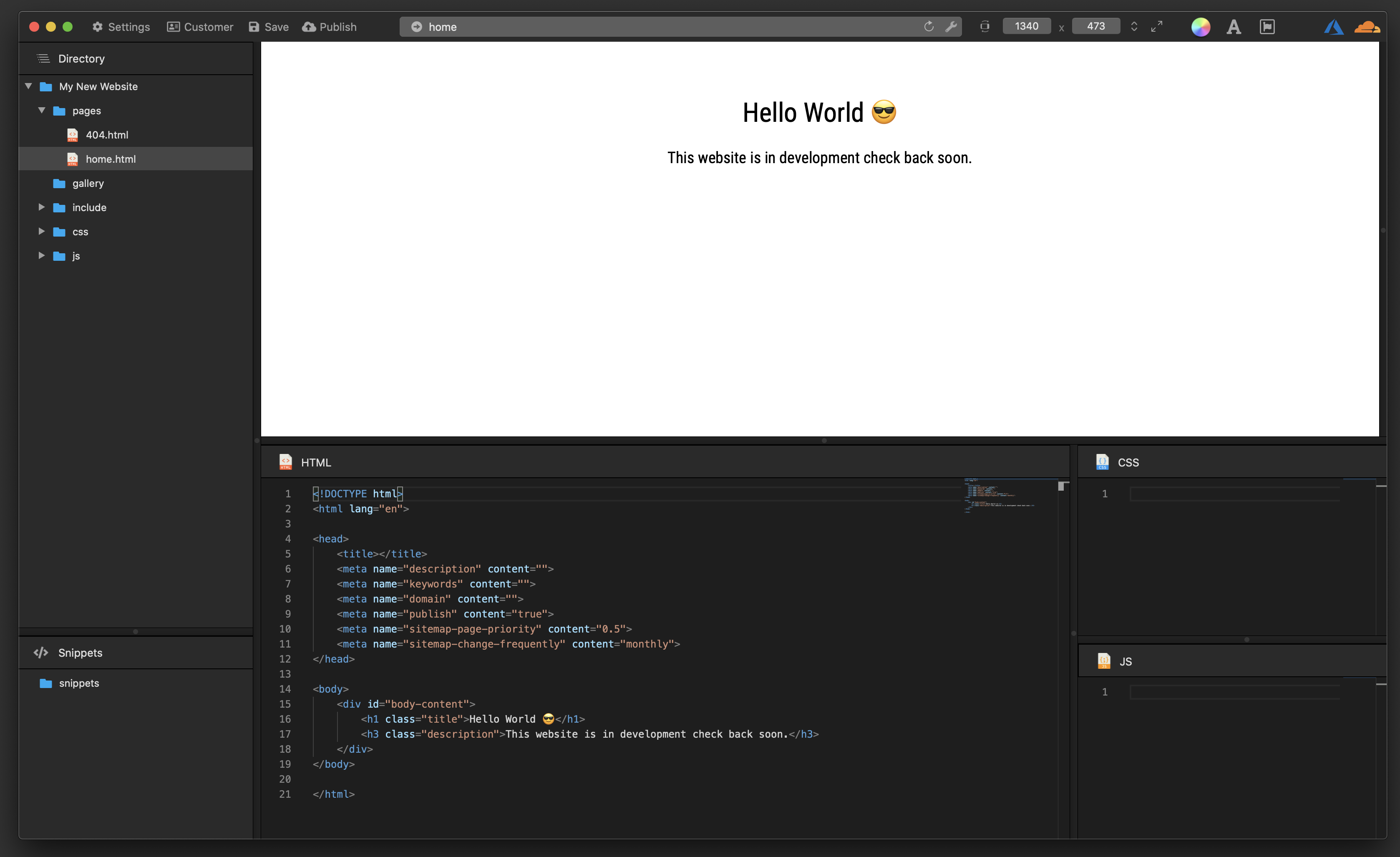Click the pen/edit tool icon in preview bar
1400x857 pixels.
[x=951, y=27]
